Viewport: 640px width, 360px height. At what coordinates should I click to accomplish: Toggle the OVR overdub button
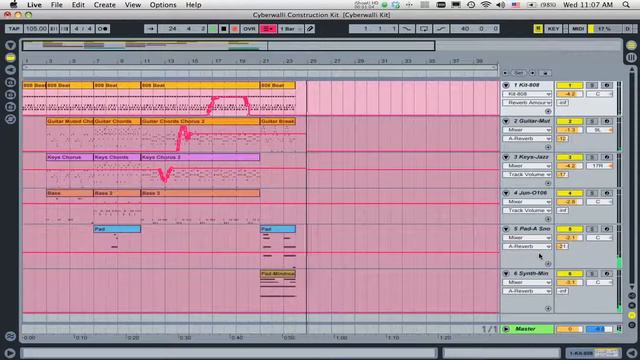point(249,29)
